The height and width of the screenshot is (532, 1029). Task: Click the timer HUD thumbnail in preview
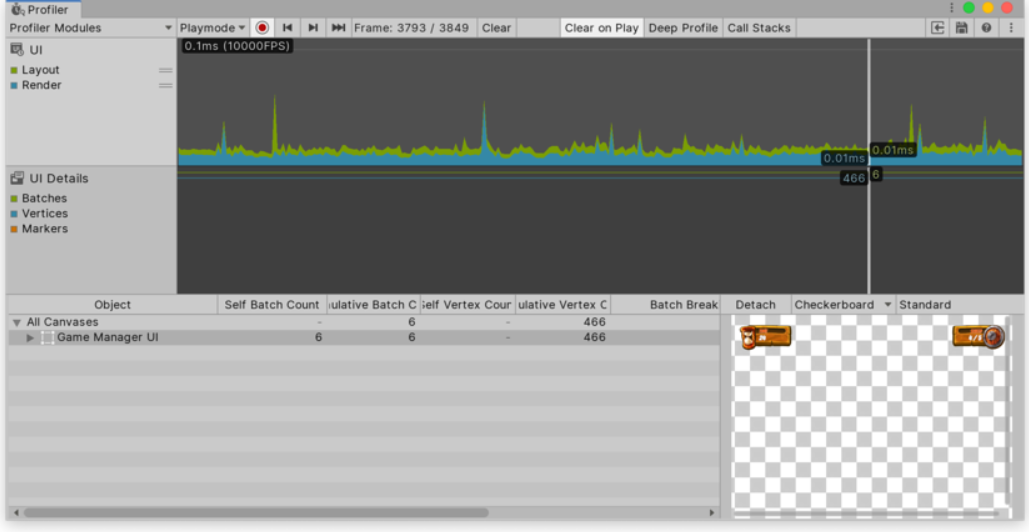click(765, 337)
